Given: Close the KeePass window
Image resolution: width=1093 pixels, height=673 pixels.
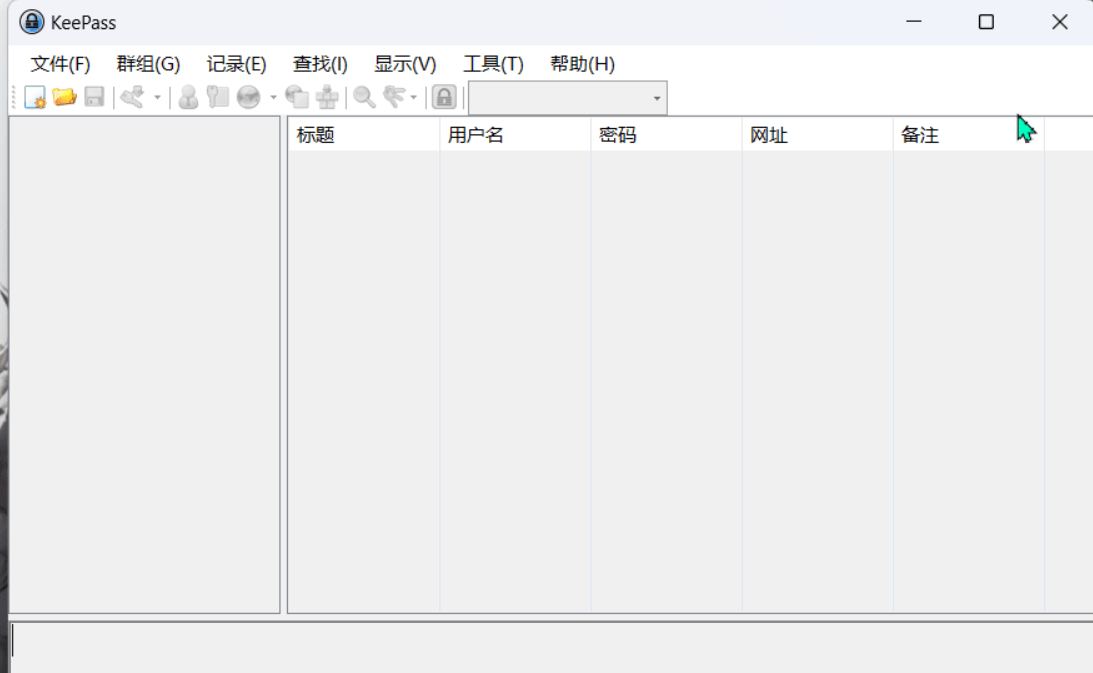Looking at the screenshot, I should click(1060, 22).
